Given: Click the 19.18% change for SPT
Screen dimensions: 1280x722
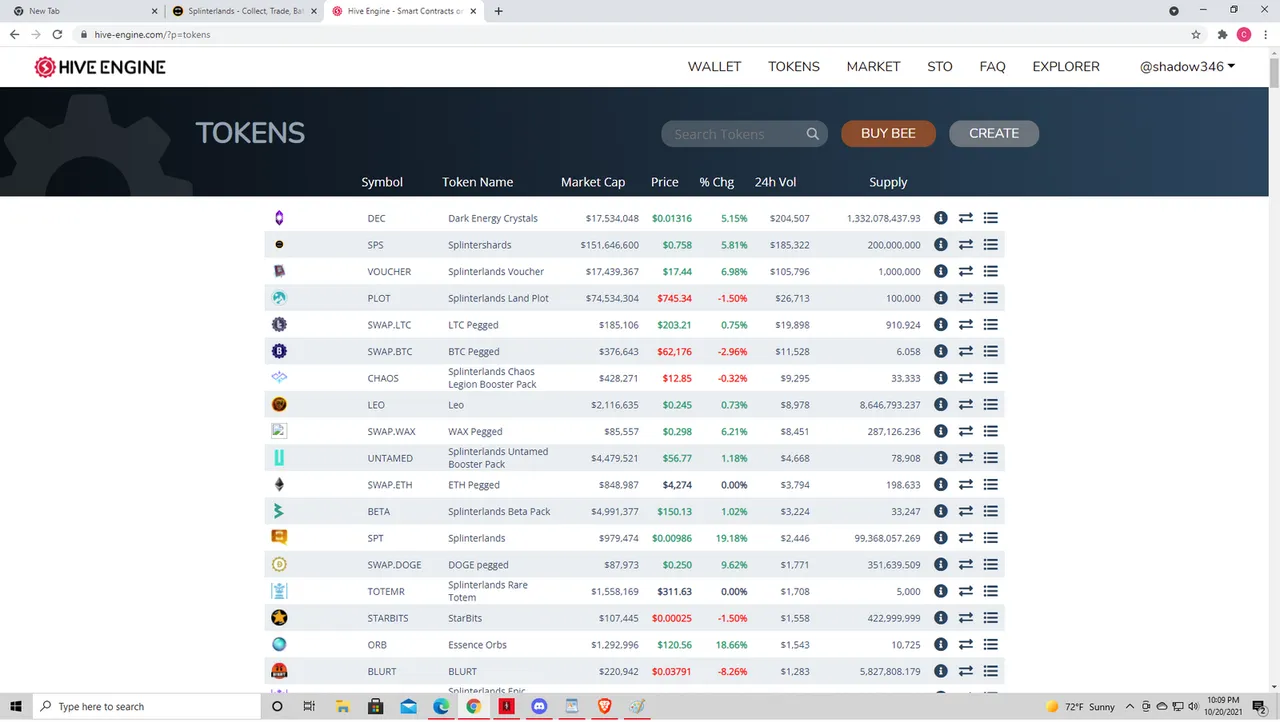Looking at the screenshot, I should [x=733, y=538].
